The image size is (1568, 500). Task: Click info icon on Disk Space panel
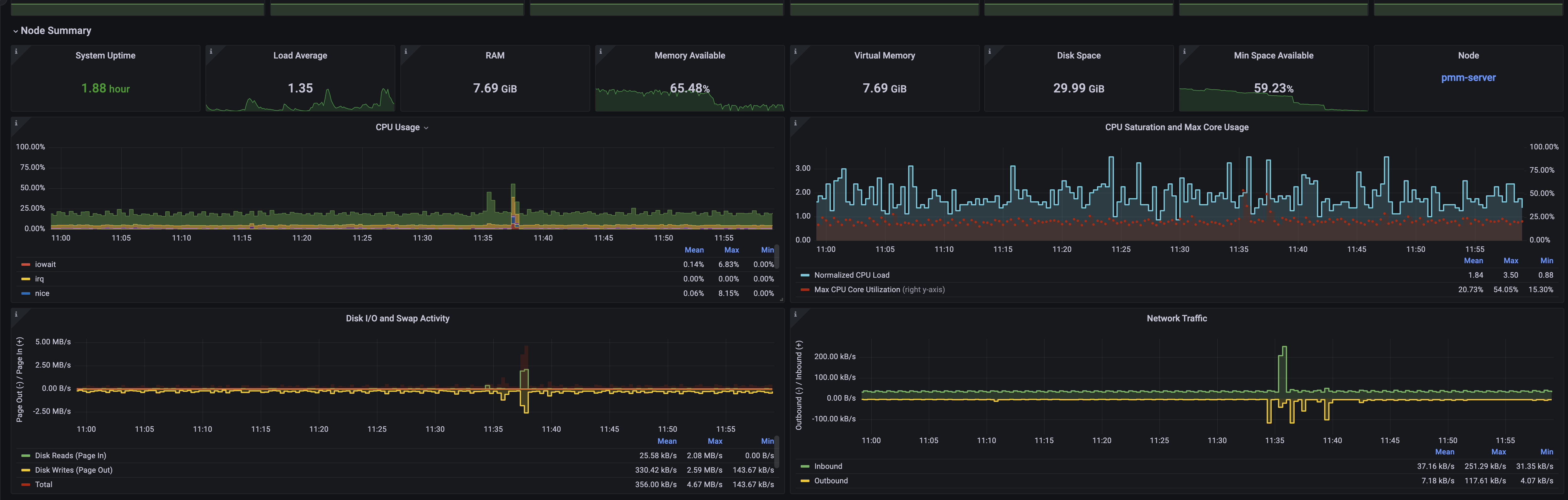pyautogui.click(x=990, y=52)
